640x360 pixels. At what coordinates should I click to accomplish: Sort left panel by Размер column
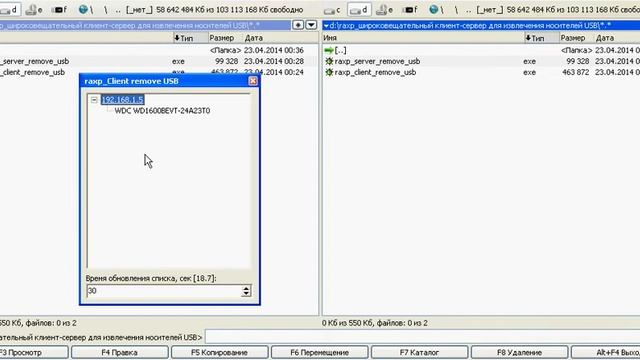pos(225,38)
